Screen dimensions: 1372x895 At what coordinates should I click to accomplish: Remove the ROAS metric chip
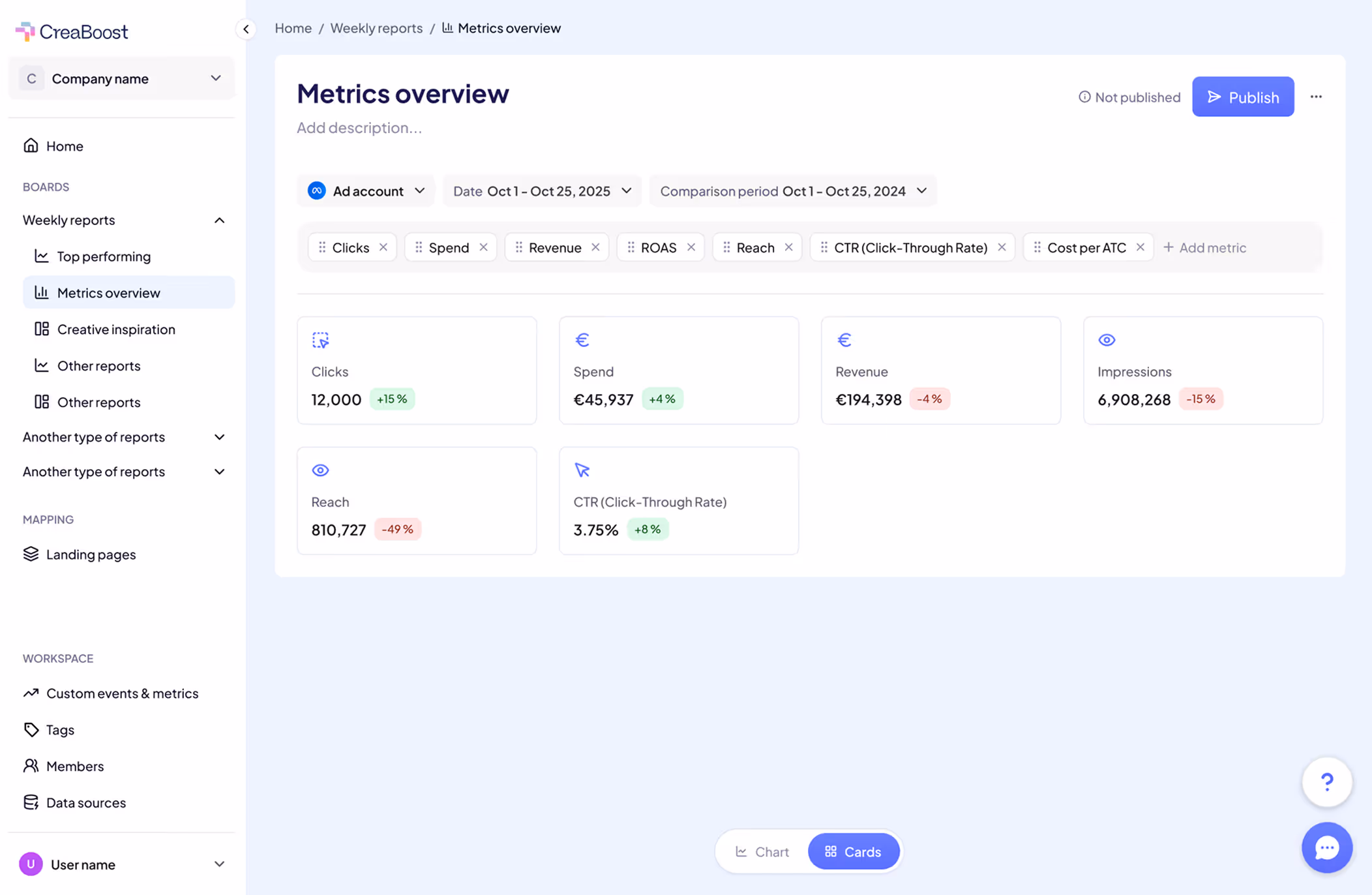(691, 247)
